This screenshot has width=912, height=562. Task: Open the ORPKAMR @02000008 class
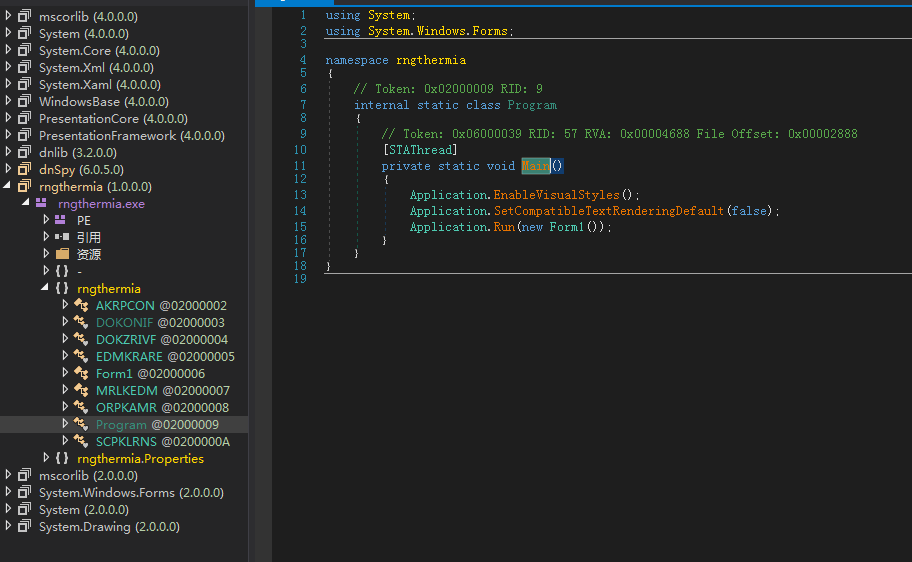pyautogui.click(x=162, y=407)
